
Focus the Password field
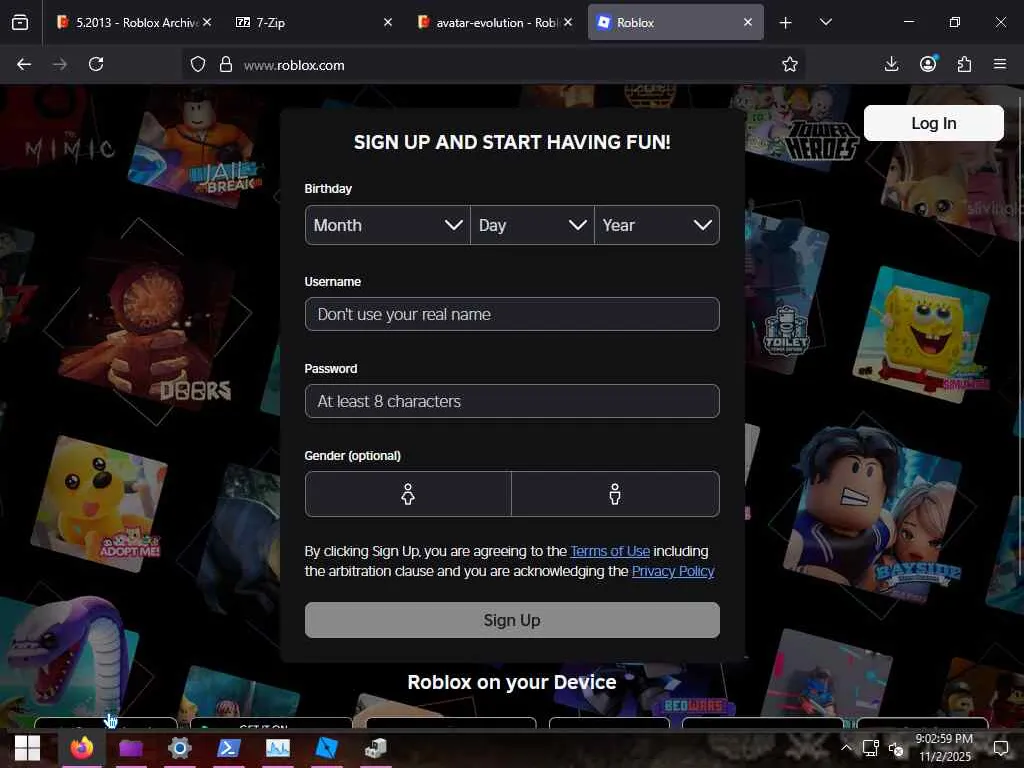pos(512,401)
